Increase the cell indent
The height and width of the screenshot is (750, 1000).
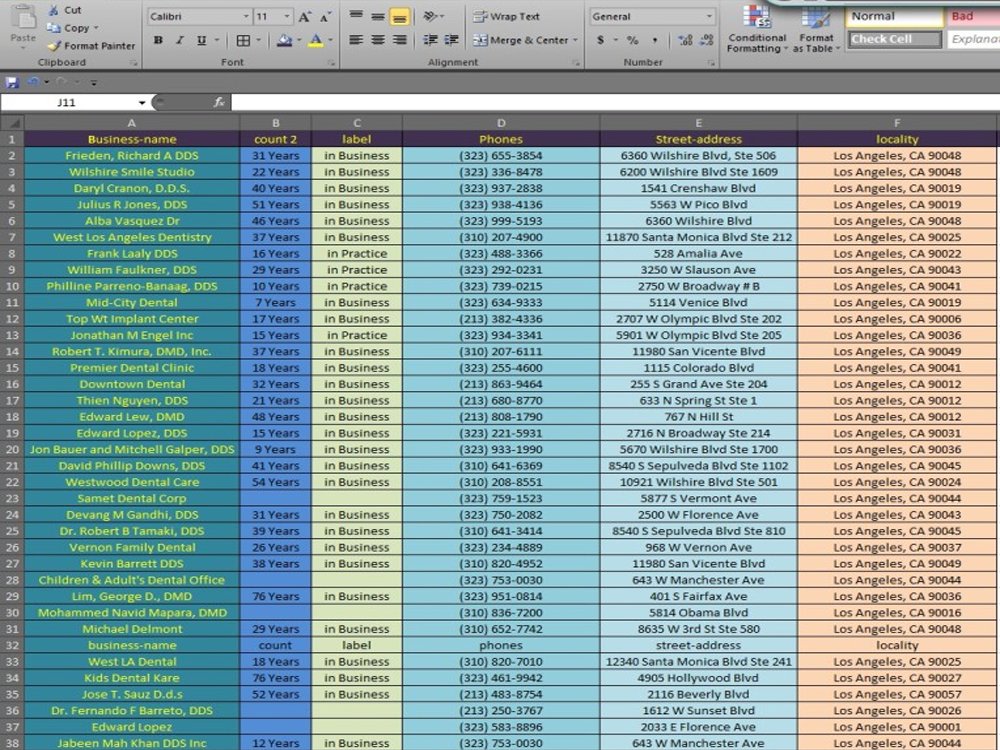coord(452,40)
